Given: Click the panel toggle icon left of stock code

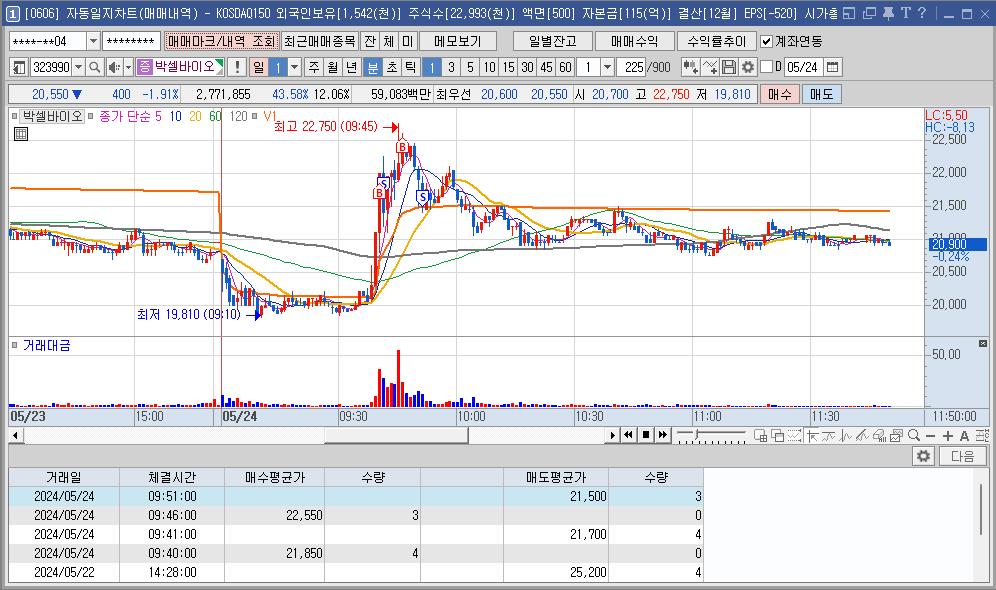Looking at the screenshot, I should (19, 67).
